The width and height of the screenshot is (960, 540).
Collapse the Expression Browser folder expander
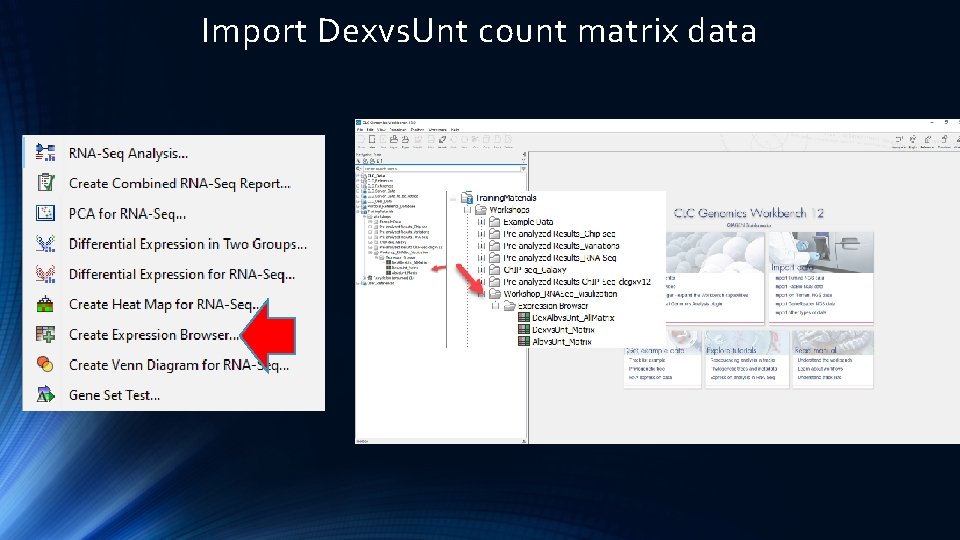tap(495, 306)
